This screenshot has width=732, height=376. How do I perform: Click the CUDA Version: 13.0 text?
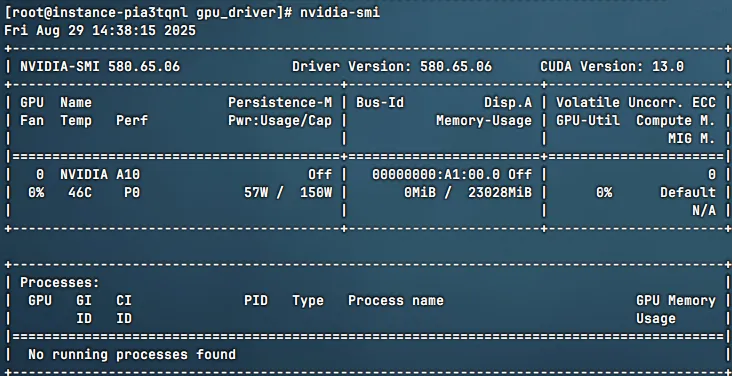click(612, 67)
